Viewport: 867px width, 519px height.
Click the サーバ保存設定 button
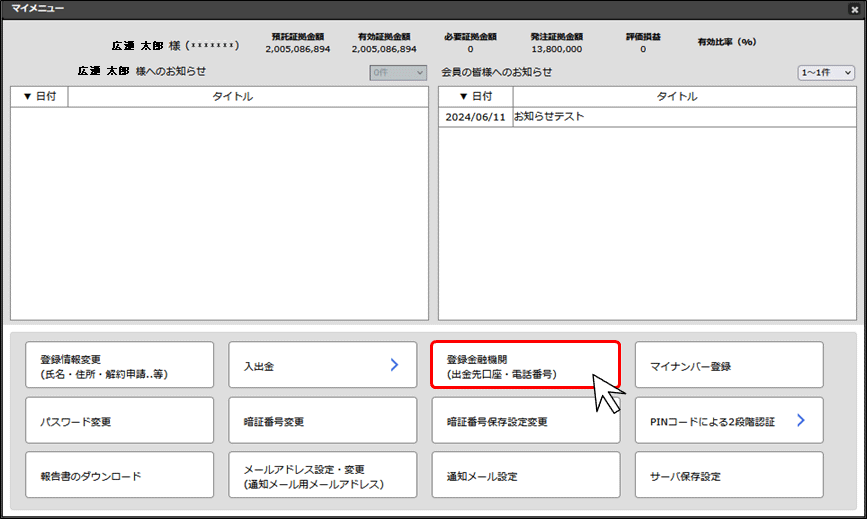729,476
